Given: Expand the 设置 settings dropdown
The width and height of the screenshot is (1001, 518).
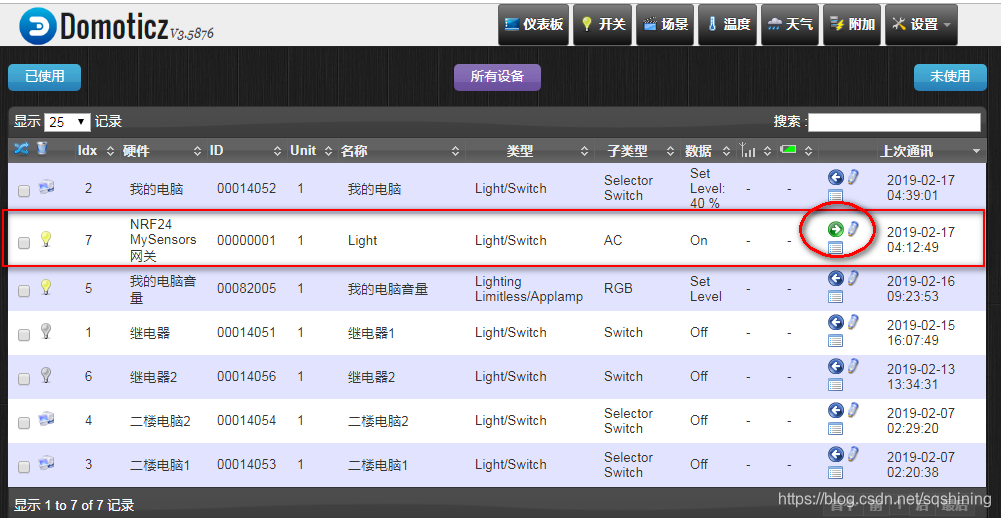Looking at the screenshot, I should coord(921,24).
